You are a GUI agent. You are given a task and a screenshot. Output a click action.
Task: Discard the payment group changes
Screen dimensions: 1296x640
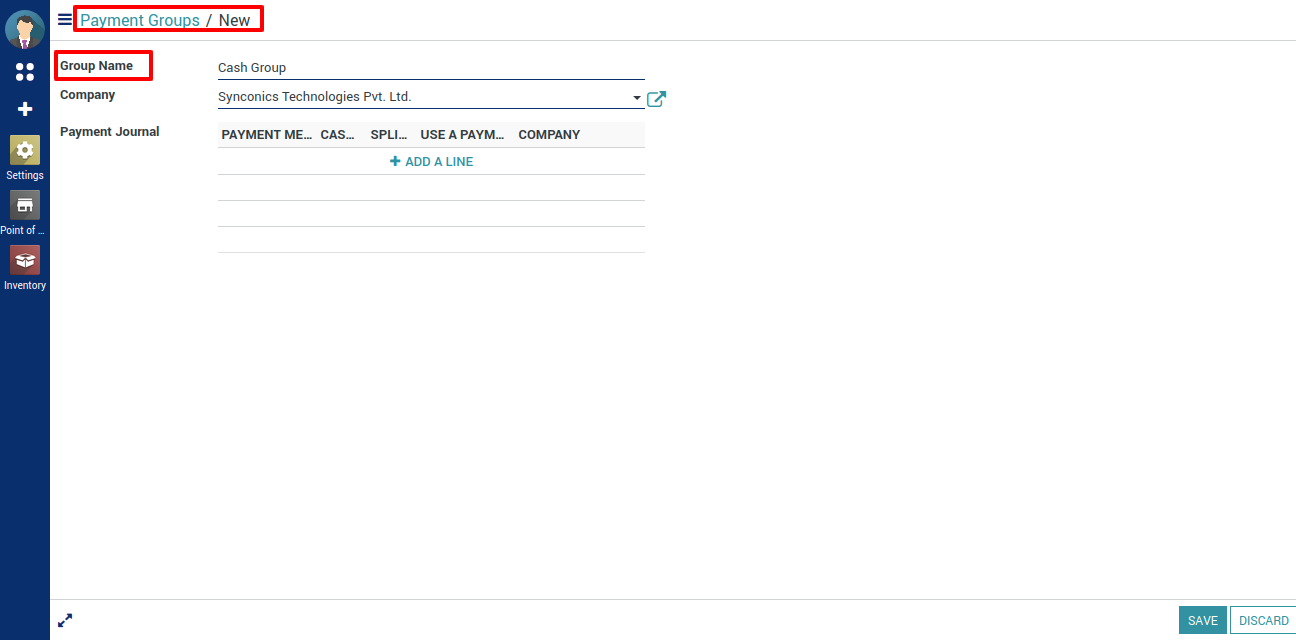coord(1263,621)
